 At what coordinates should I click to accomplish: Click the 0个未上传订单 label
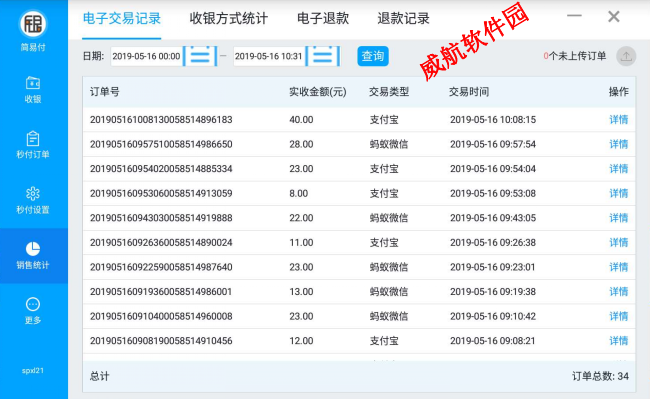575,56
